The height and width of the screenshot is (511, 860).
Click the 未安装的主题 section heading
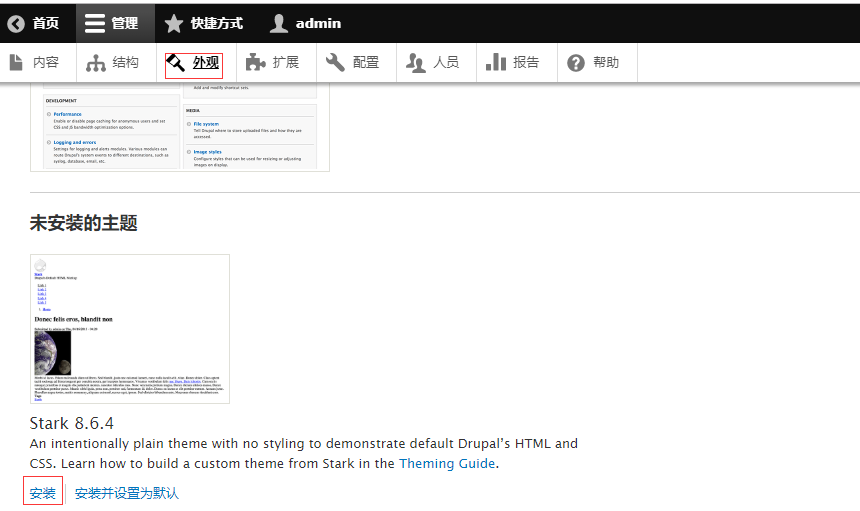coord(83,223)
